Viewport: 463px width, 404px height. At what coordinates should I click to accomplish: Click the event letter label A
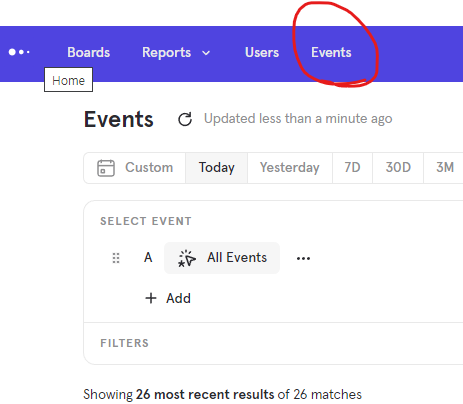(148, 258)
